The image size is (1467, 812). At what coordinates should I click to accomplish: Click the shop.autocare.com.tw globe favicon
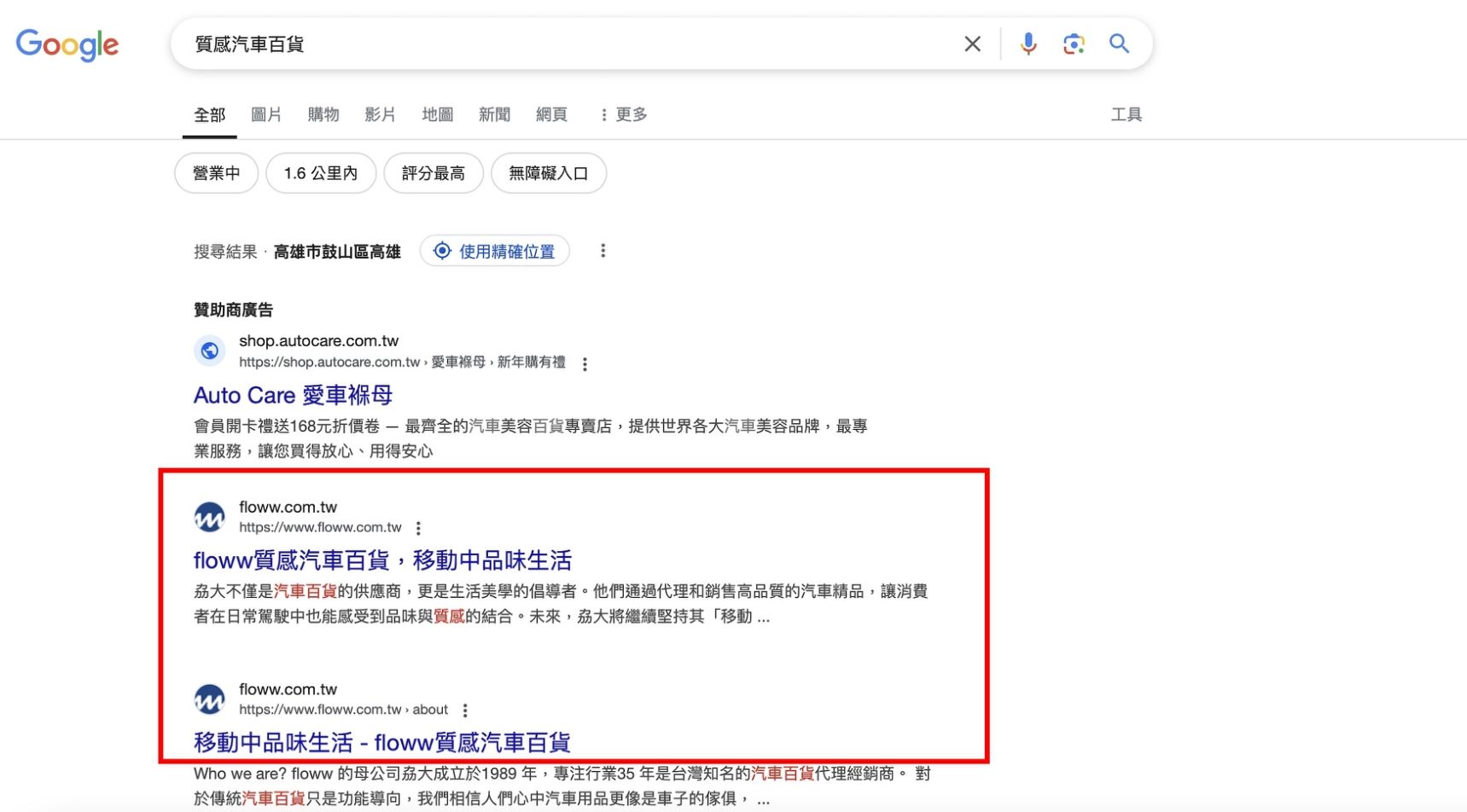click(209, 351)
